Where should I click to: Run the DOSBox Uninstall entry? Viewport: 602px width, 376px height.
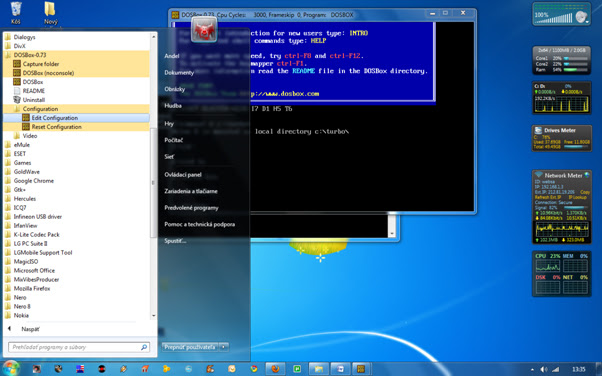pos(76,100)
